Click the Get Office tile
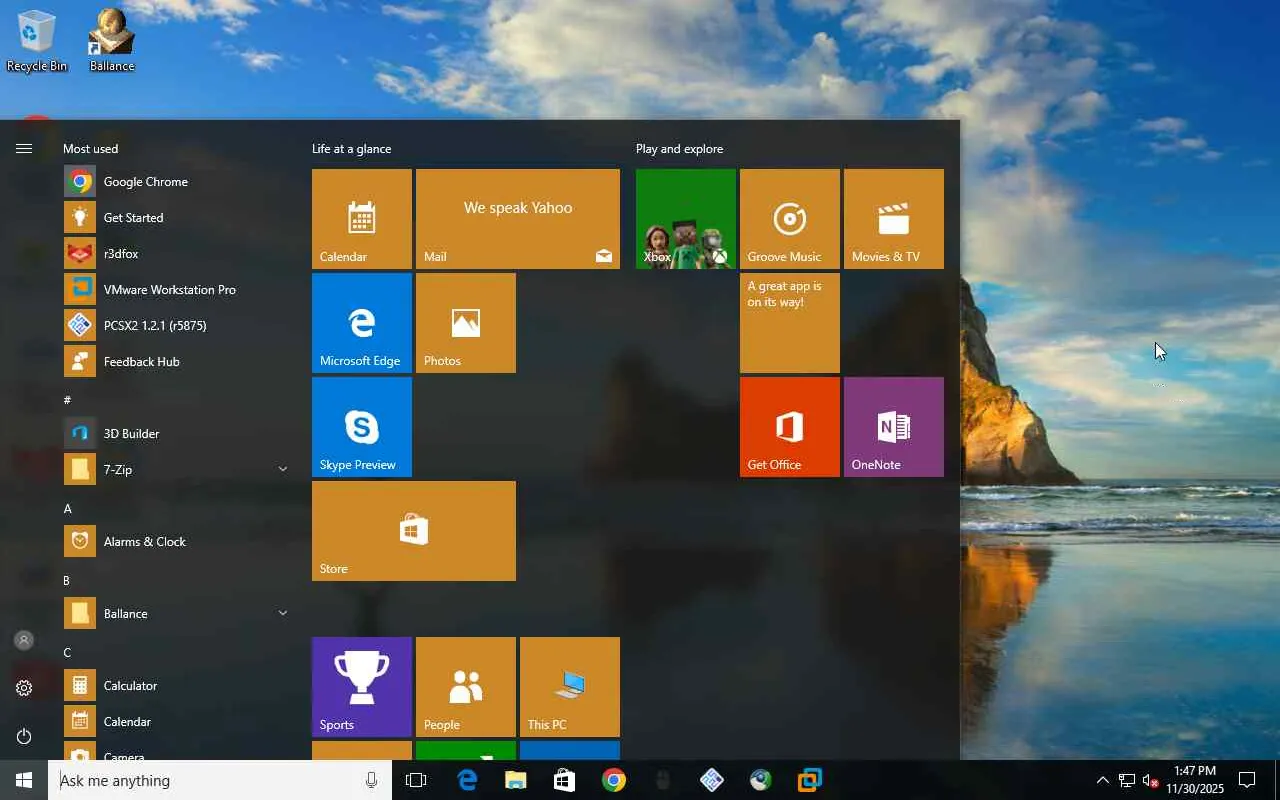This screenshot has height=800, width=1280. 790,427
